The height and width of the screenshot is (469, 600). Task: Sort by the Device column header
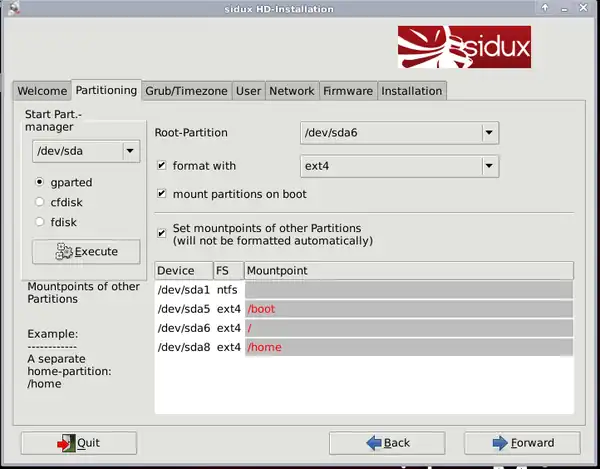pyautogui.click(x=183, y=271)
